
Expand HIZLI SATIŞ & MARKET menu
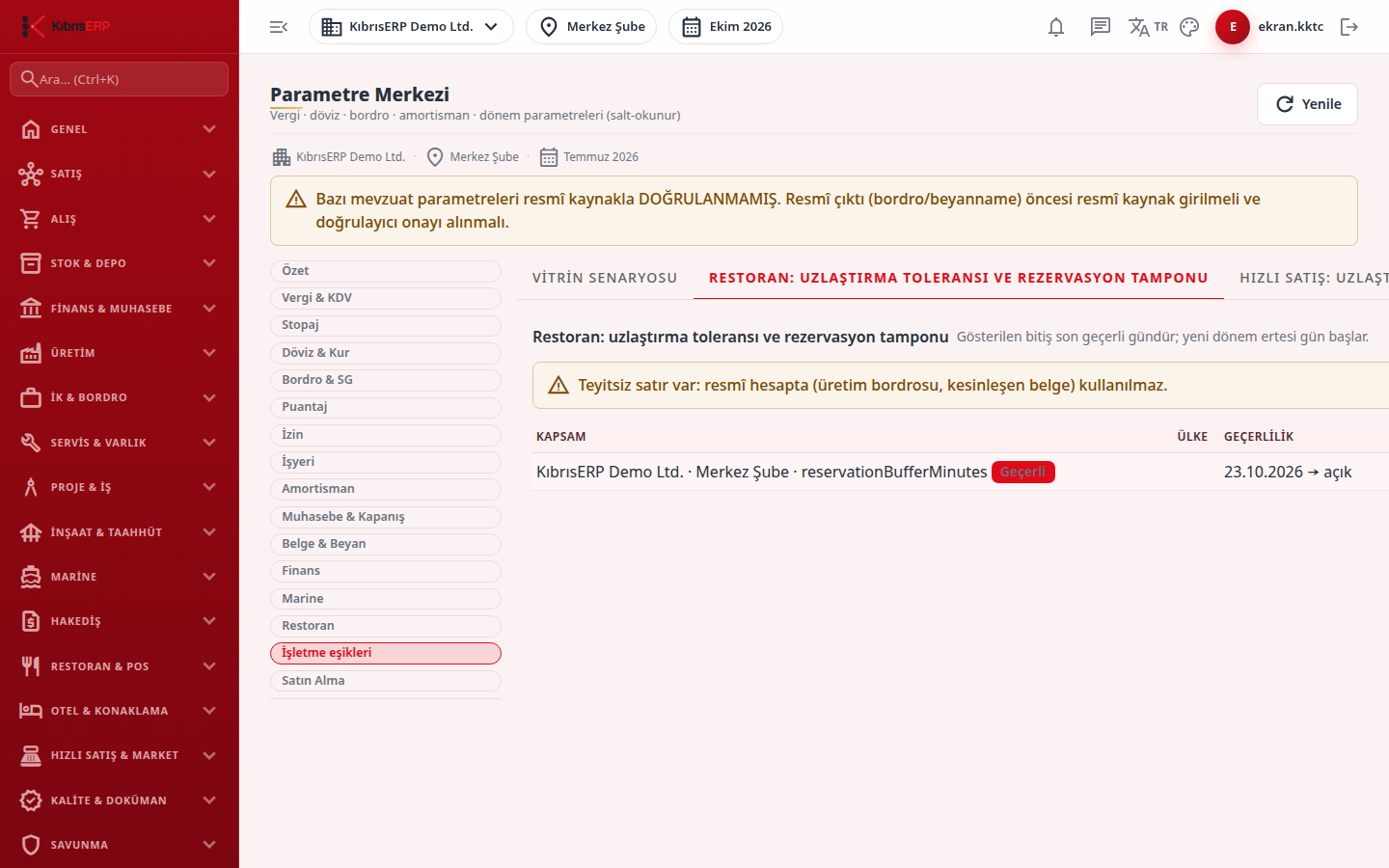click(209, 755)
